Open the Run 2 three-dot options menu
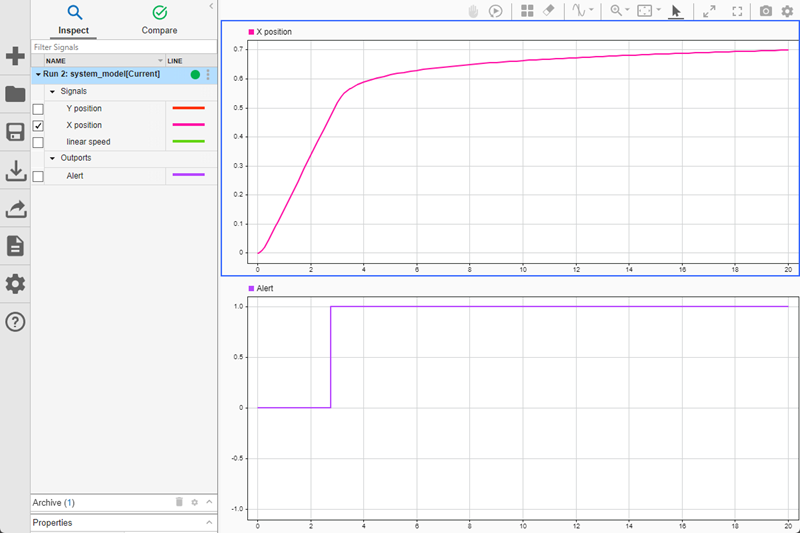The height and width of the screenshot is (533, 800). coord(208,74)
